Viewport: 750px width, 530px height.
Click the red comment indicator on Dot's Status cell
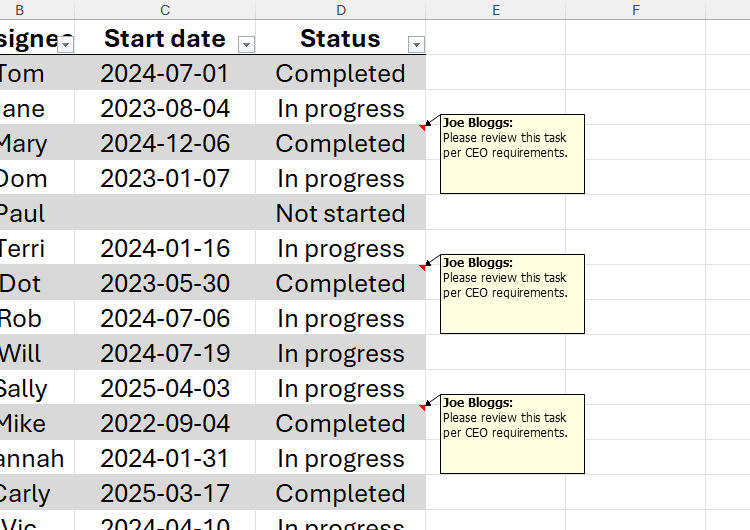[422, 268]
